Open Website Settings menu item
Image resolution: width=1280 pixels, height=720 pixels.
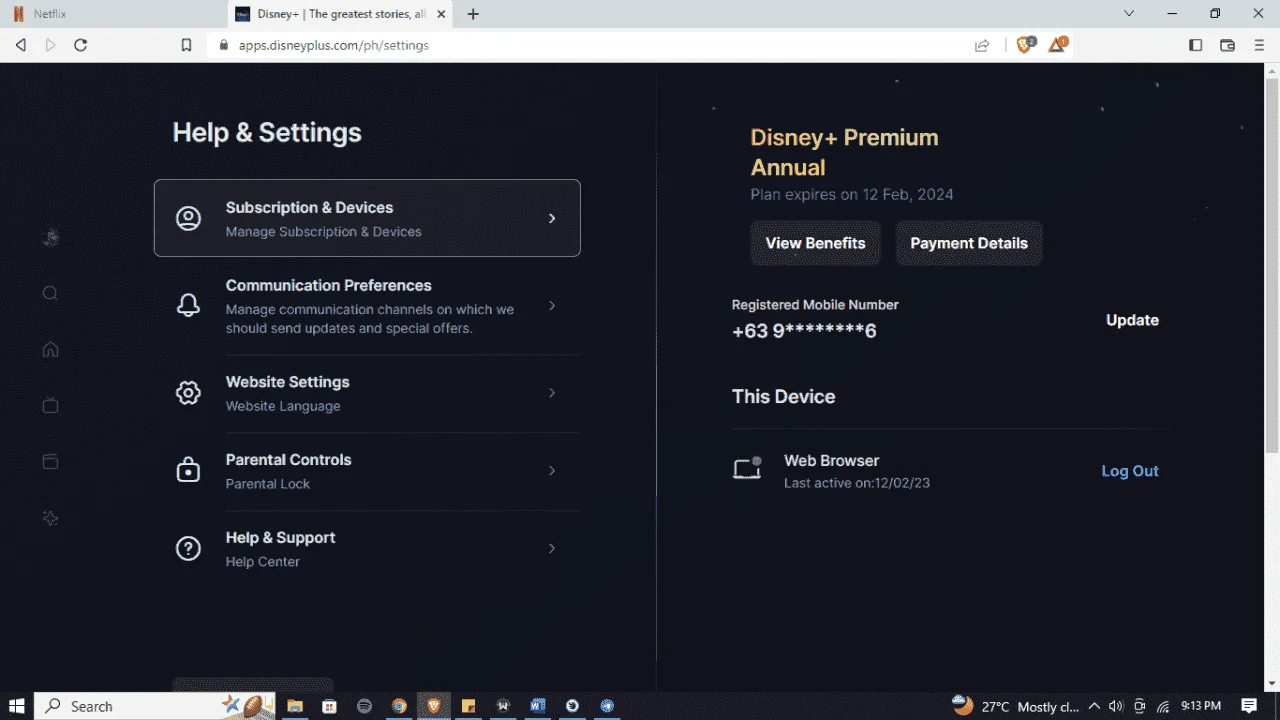click(367, 393)
